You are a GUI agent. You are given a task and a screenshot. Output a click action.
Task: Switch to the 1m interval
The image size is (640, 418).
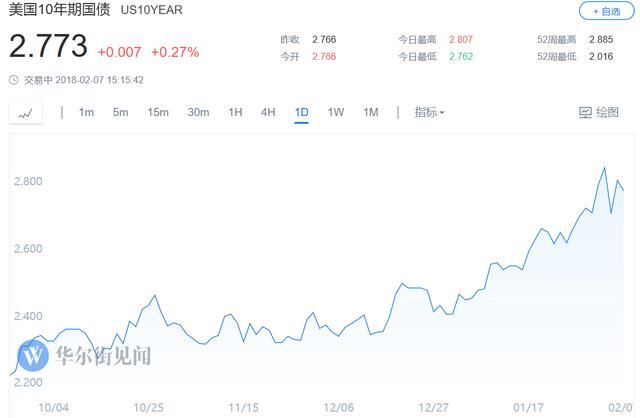[86, 112]
